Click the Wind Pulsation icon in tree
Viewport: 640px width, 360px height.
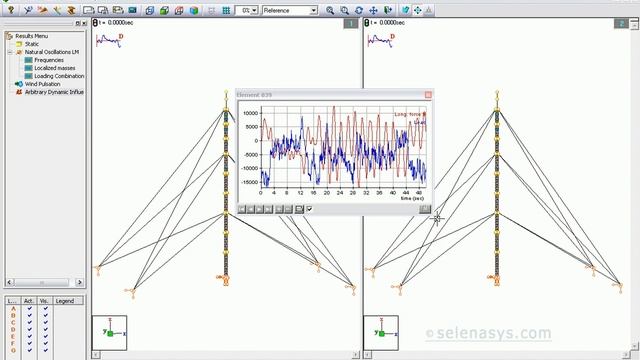pos(19,84)
